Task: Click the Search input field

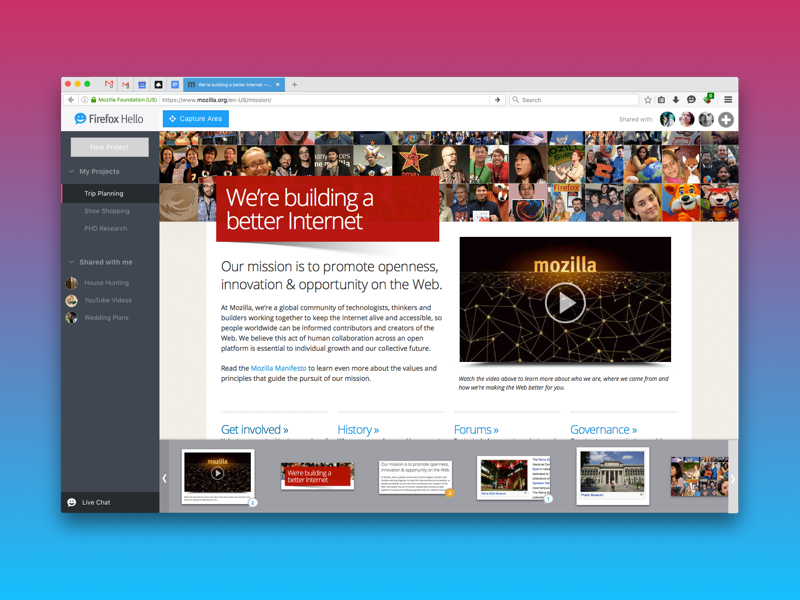Action: 574,100
